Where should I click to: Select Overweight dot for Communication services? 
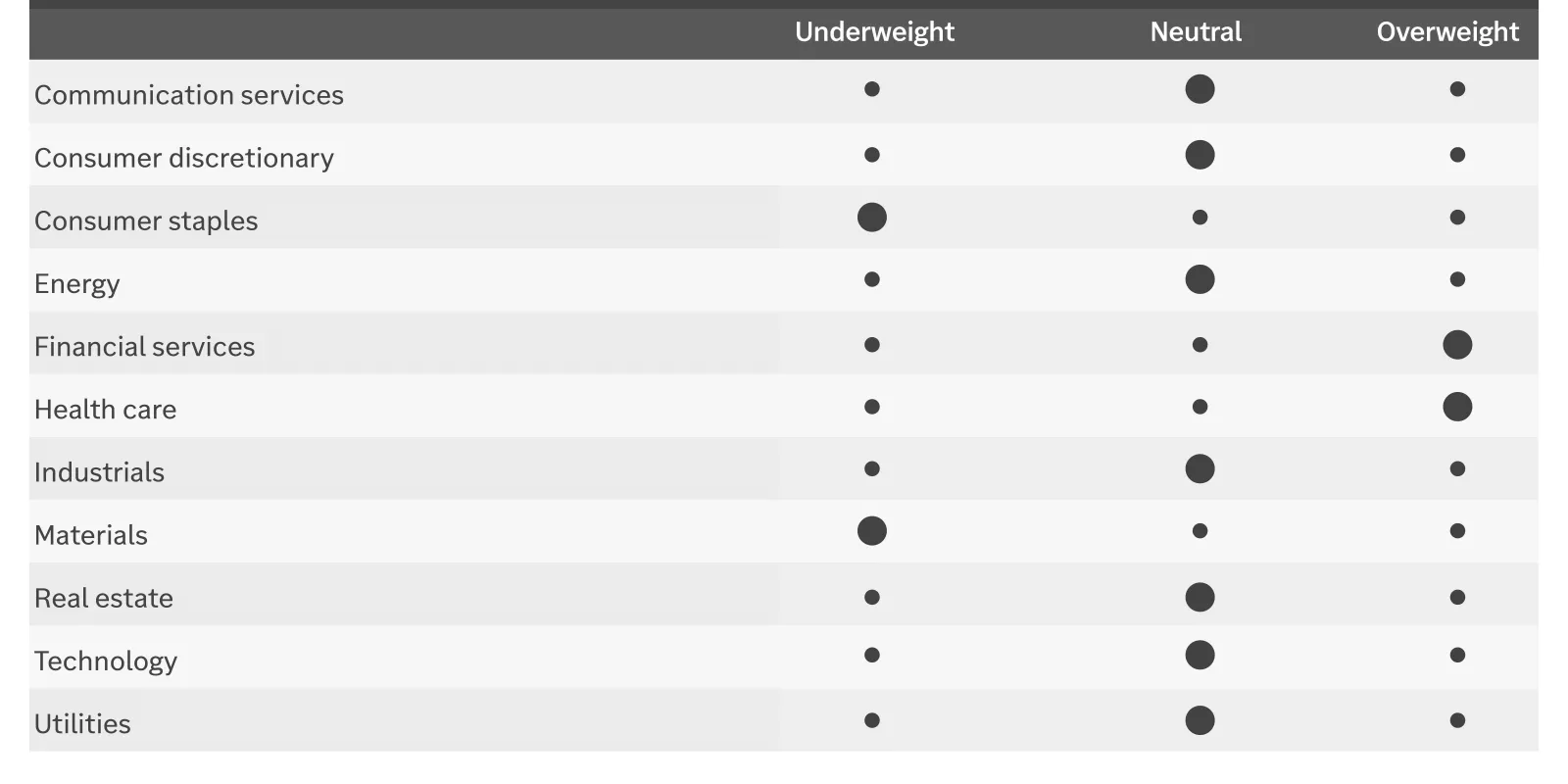pyautogui.click(x=1457, y=89)
